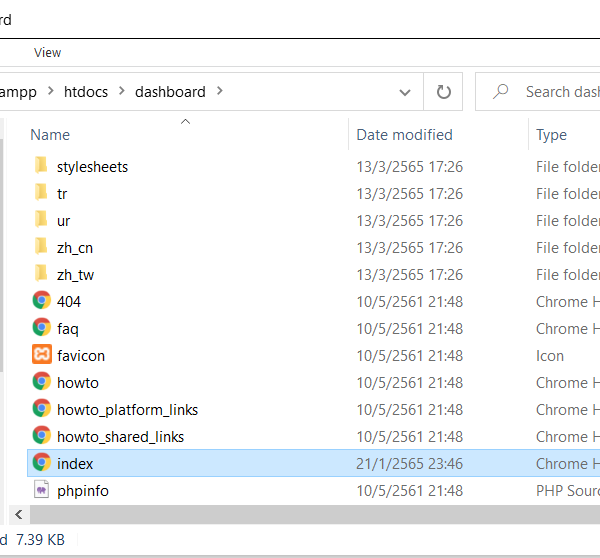Click the Chrome icon beside index file

click(41, 463)
